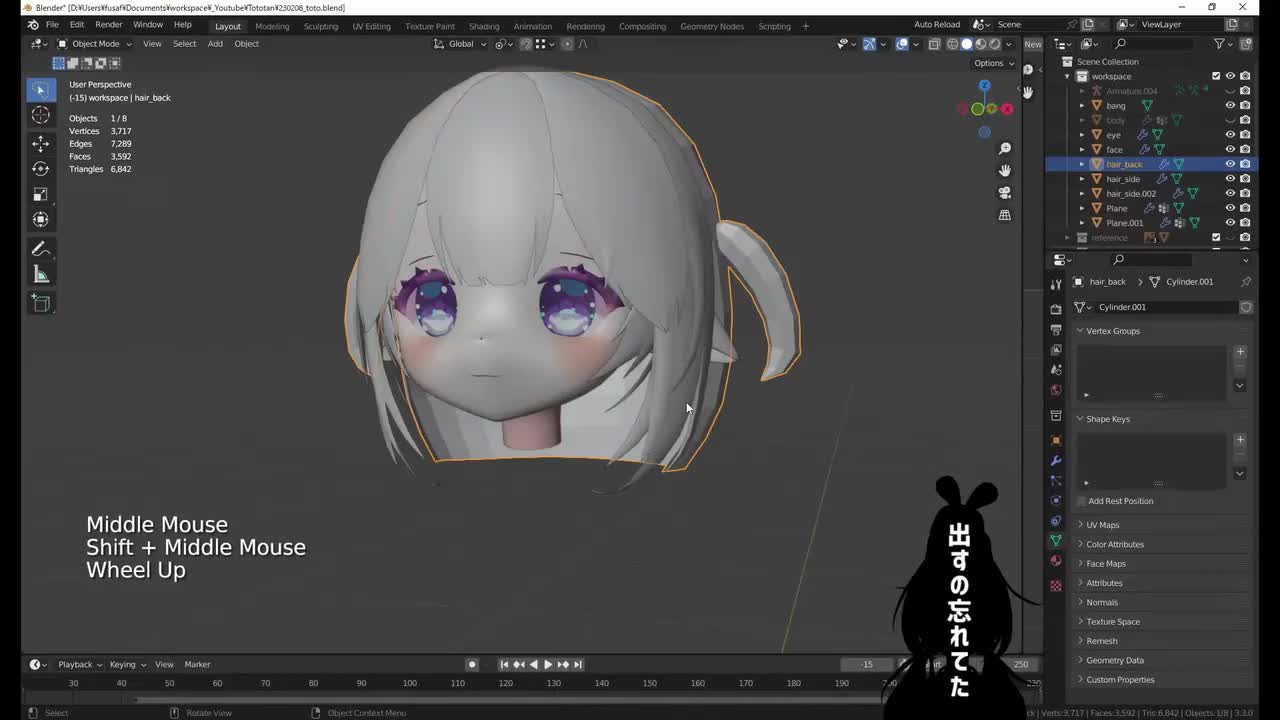The width and height of the screenshot is (1280, 720).
Task: Open the Texture properties tab
Action: (1056, 586)
